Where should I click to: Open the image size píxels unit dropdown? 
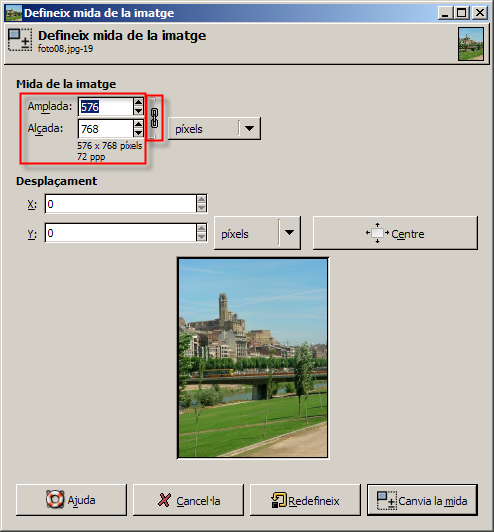point(214,129)
